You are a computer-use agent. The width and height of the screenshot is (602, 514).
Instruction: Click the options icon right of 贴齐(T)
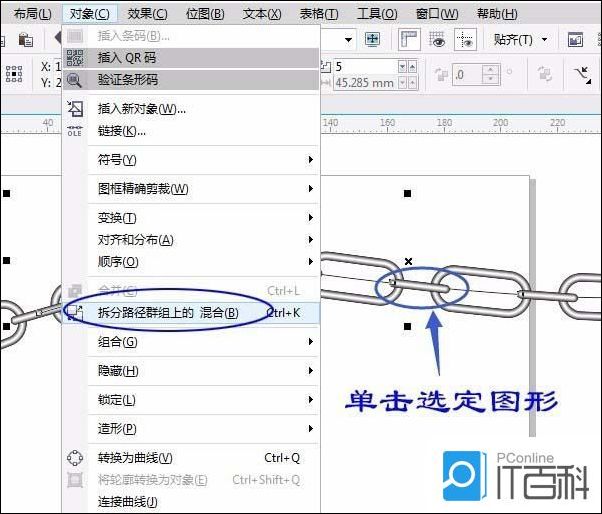(575, 40)
